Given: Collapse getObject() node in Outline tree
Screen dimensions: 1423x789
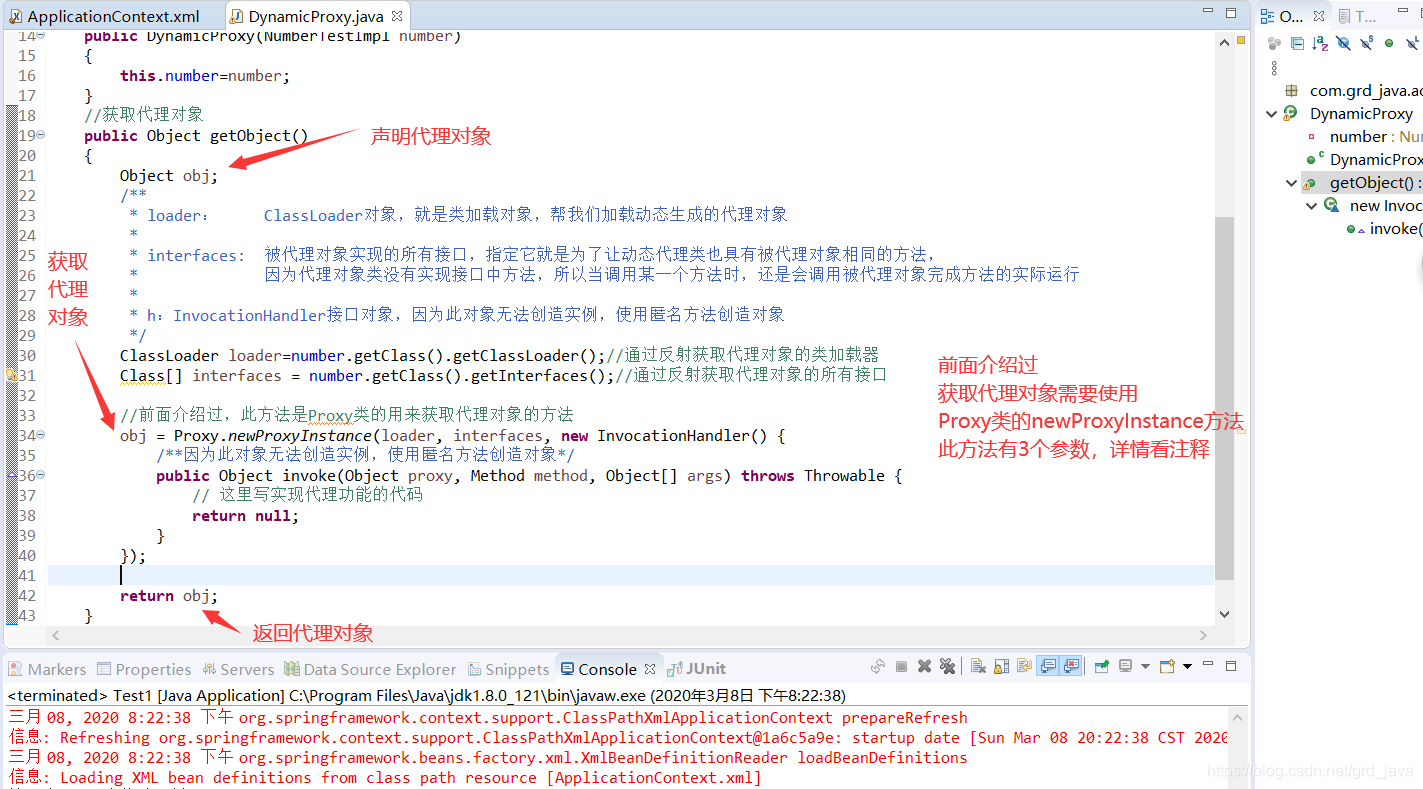Looking at the screenshot, I should click(1291, 183).
